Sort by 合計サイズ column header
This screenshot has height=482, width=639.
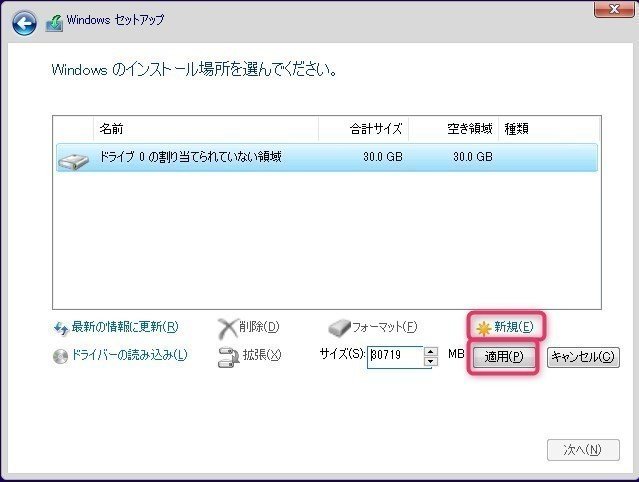[x=364, y=129]
